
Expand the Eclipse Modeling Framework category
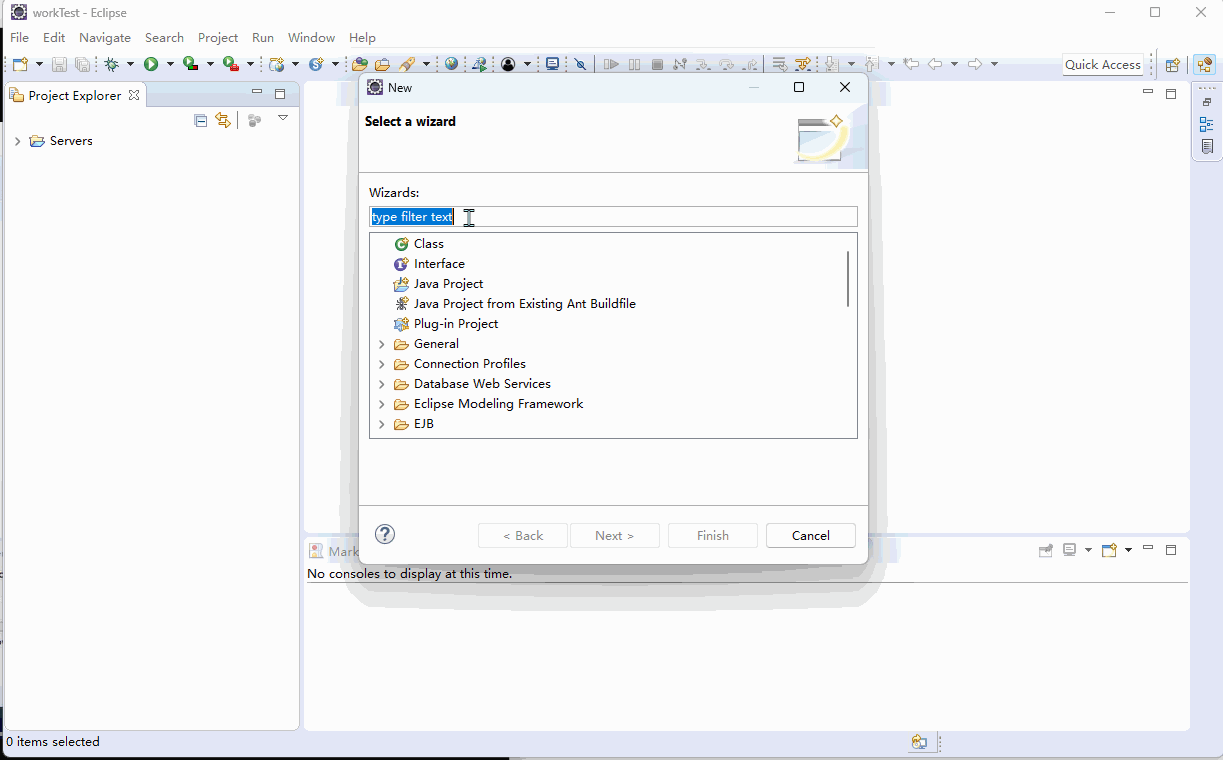[381, 404]
